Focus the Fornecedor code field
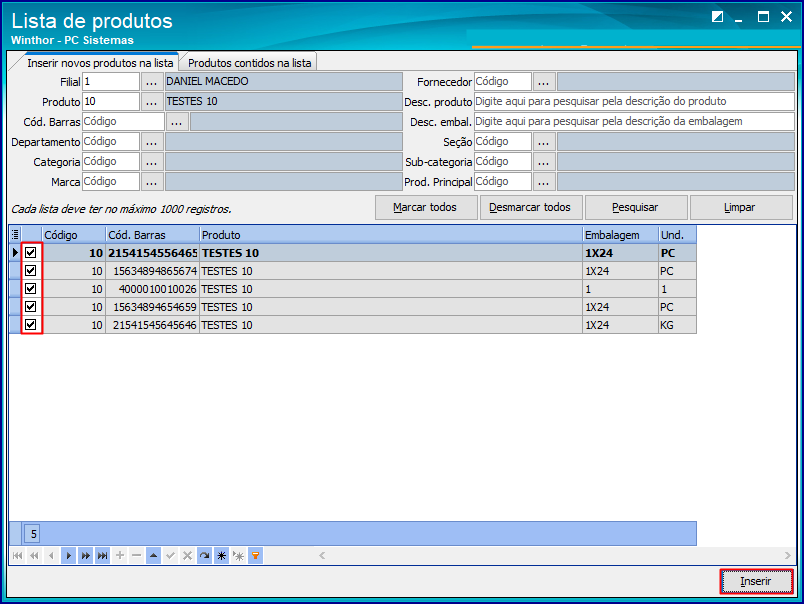Screen dimensions: 804x604 [502, 82]
